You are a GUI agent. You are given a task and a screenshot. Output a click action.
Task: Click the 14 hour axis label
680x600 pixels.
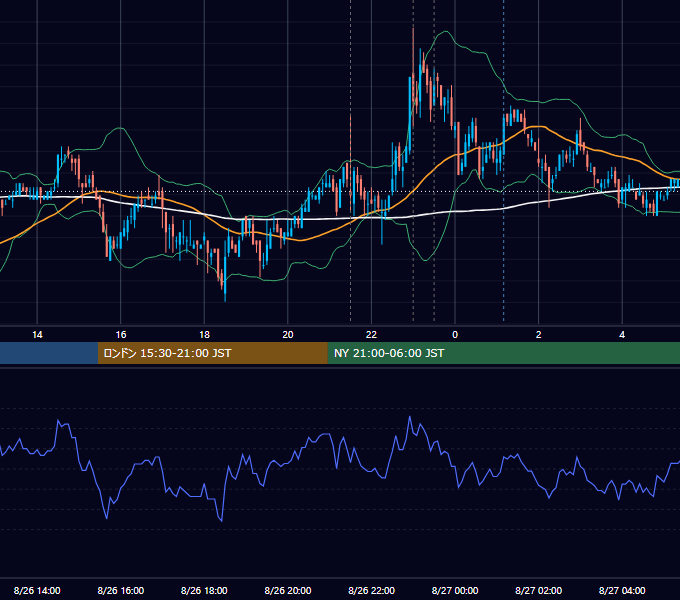pos(37,335)
